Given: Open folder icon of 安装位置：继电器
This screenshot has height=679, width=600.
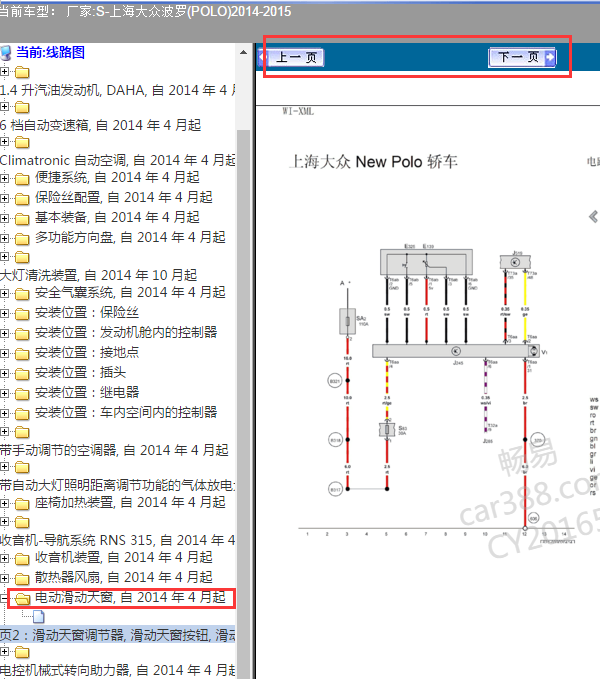Looking at the screenshot, I should 22,393.
